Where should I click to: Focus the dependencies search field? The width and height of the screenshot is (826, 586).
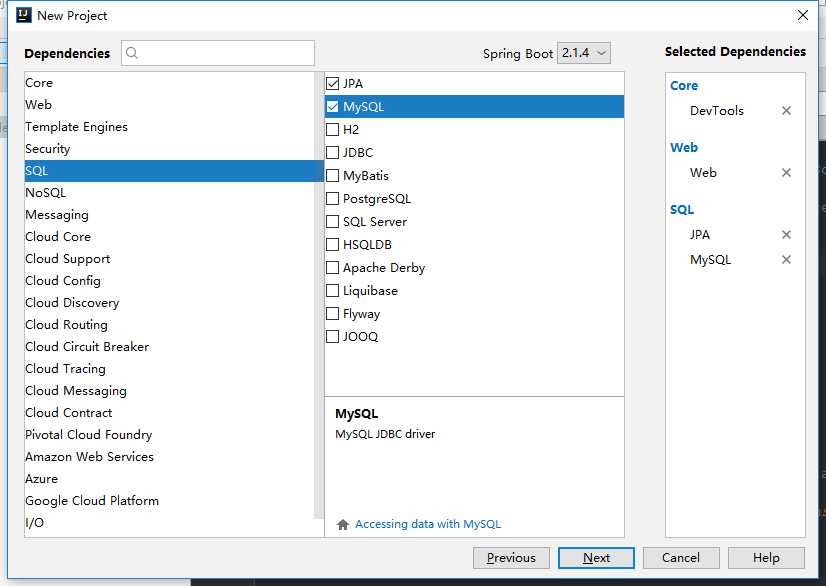click(218, 53)
